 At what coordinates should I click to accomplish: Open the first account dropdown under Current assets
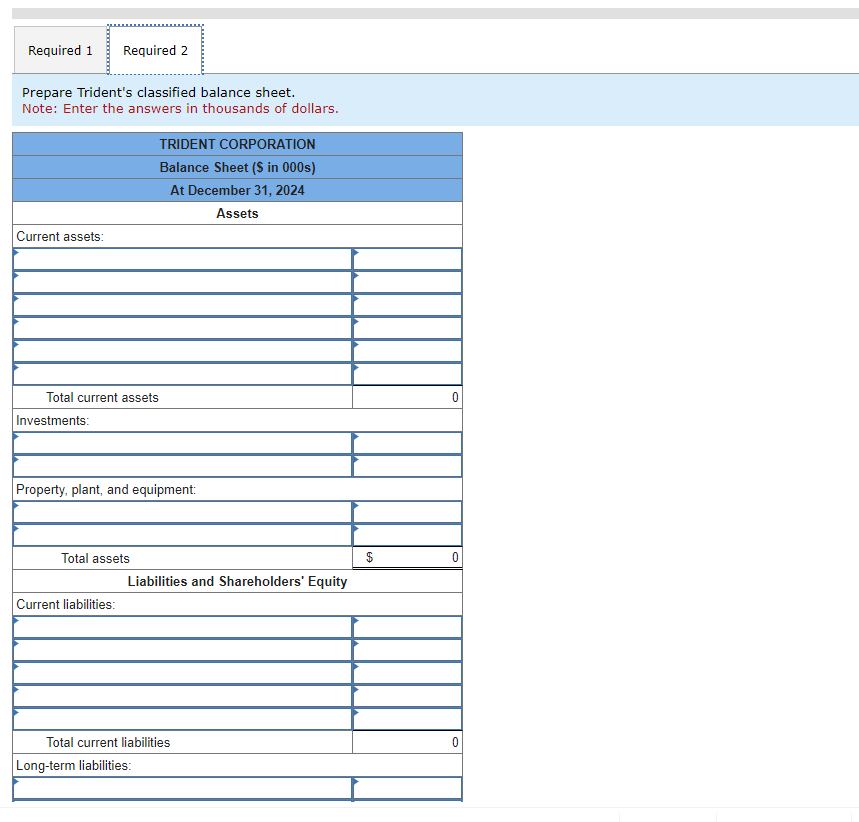coord(181,258)
